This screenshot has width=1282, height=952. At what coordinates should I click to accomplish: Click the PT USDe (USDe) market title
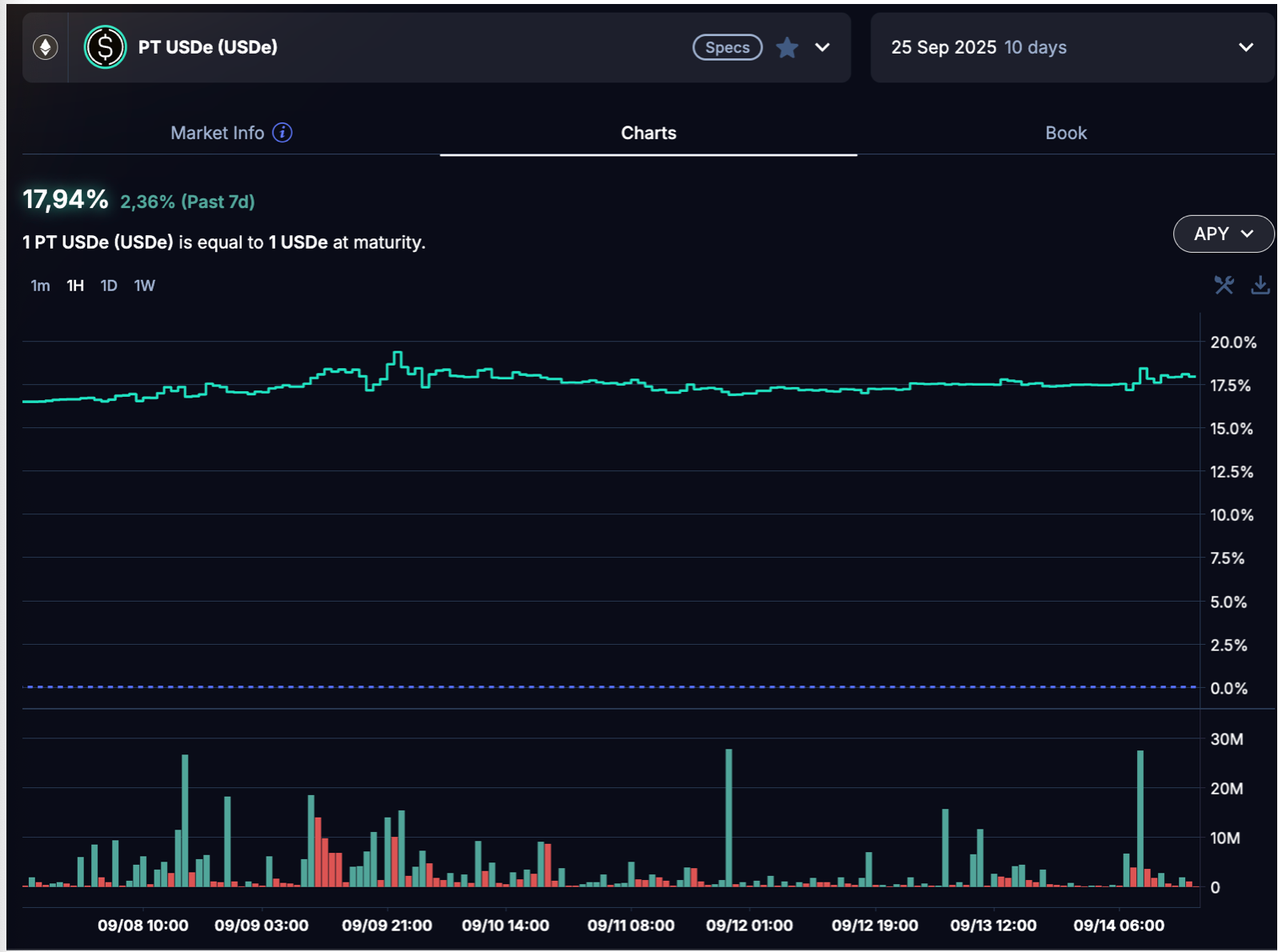208,47
